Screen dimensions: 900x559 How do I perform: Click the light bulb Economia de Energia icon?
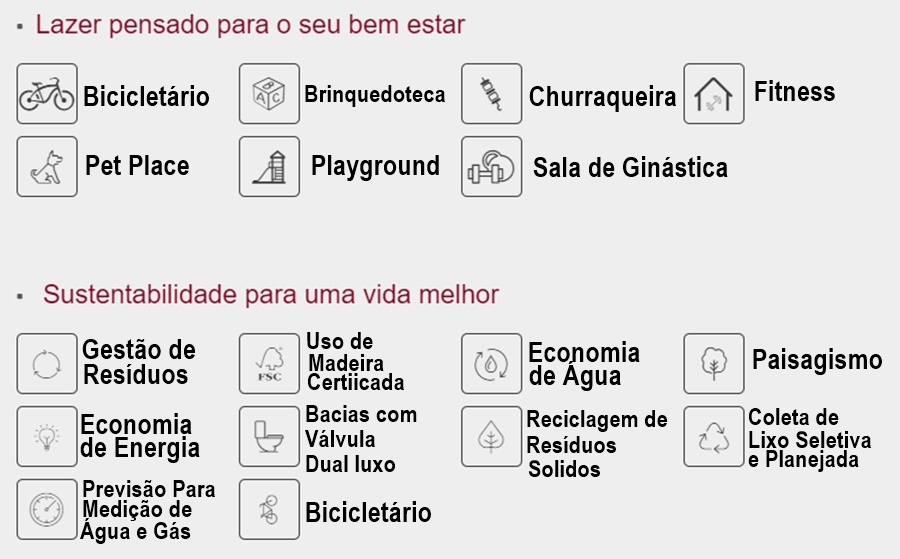pyautogui.click(x=47, y=436)
